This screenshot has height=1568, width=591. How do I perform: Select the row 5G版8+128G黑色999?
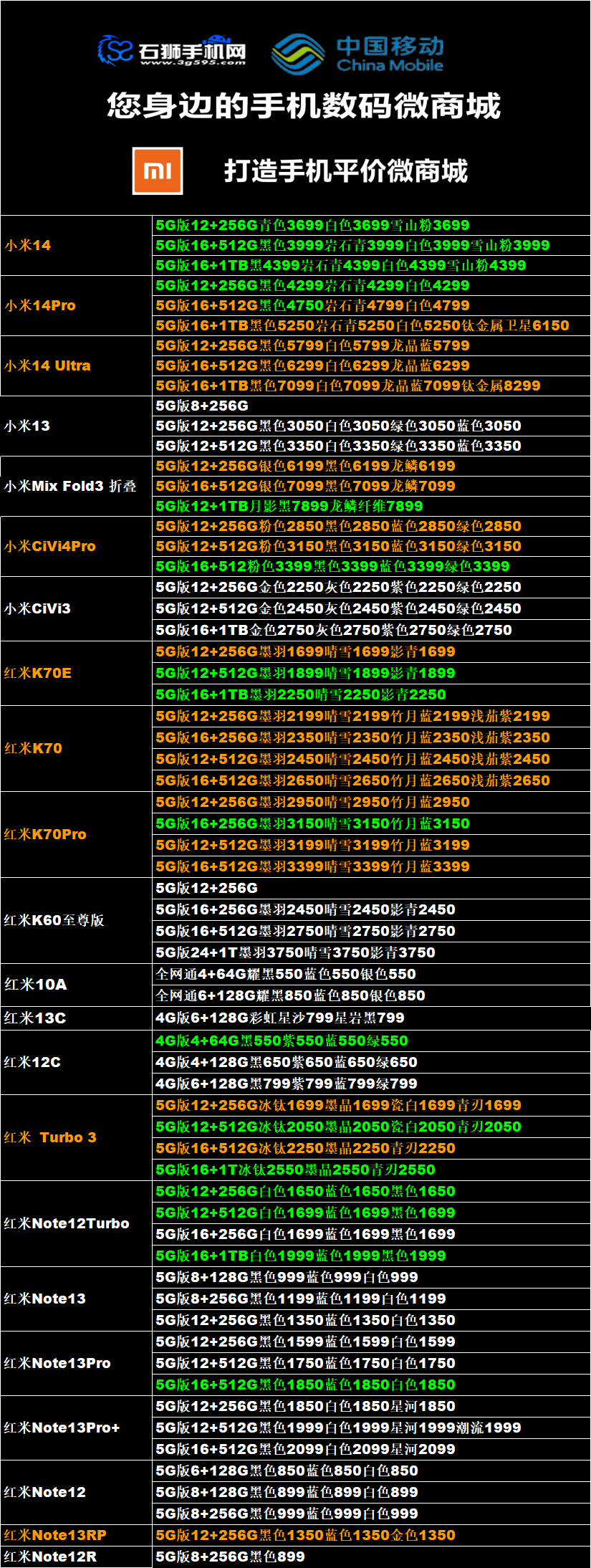tap(372, 1277)
